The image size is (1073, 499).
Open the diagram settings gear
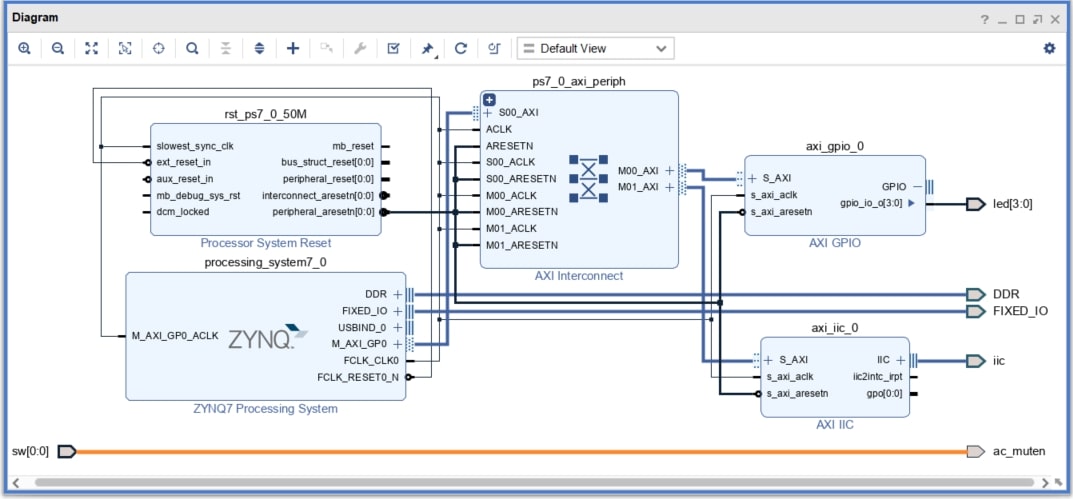[1050, 49]
